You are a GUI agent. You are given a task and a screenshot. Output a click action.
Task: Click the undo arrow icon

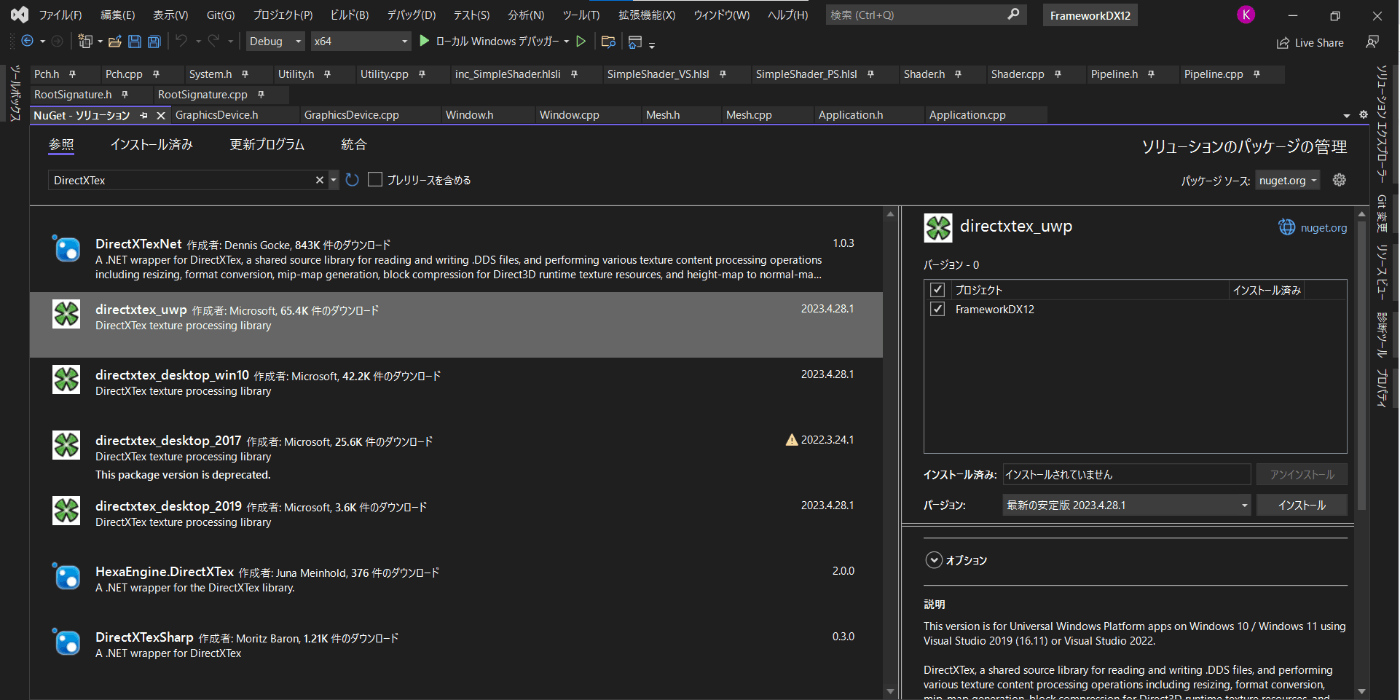point(182,41)
